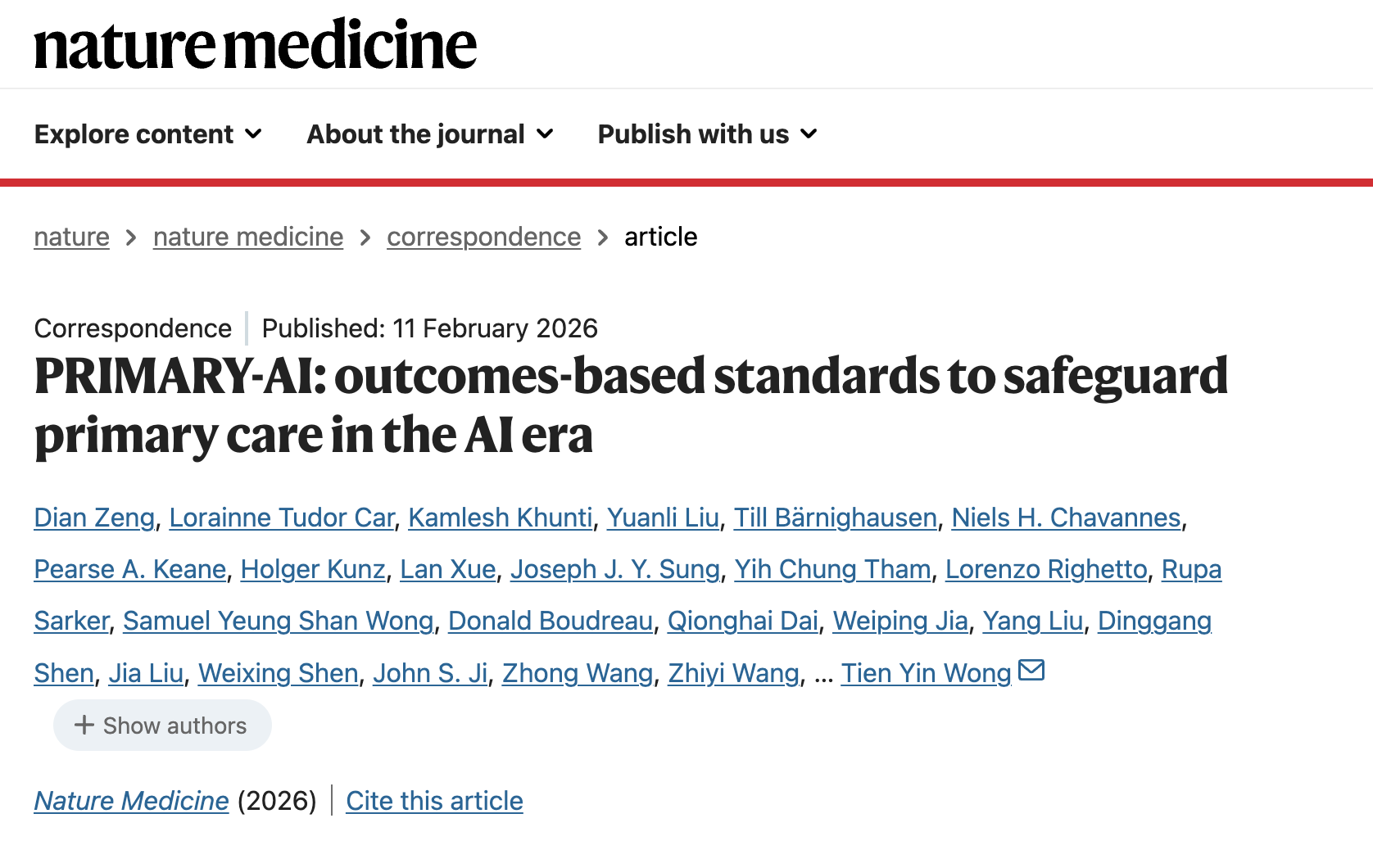Click the envelope icon beside Tien Yin Wong
This screenshot has height=868, width=1373.
tap(1031, 671)
